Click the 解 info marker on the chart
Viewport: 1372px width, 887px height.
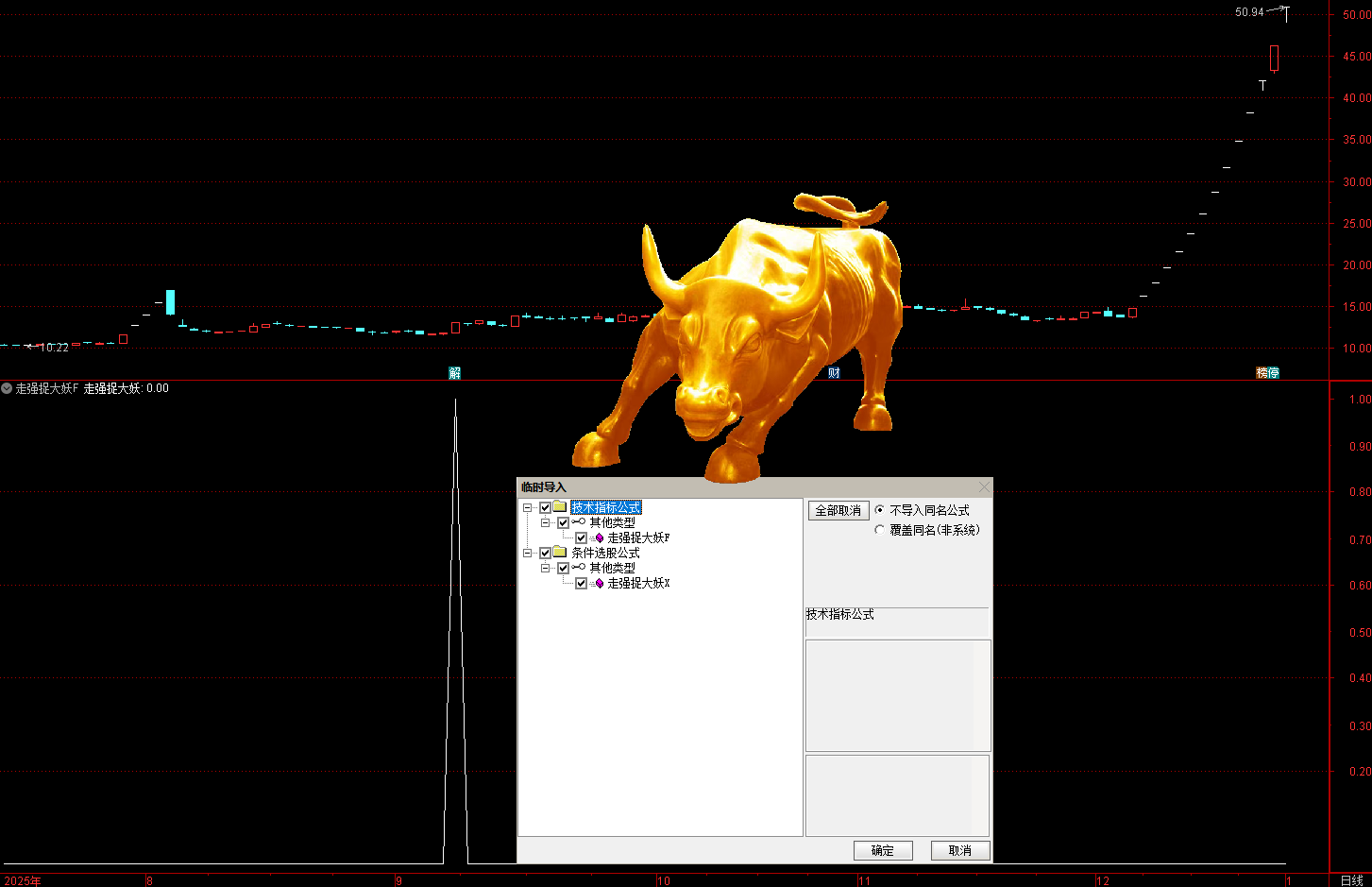454,373
